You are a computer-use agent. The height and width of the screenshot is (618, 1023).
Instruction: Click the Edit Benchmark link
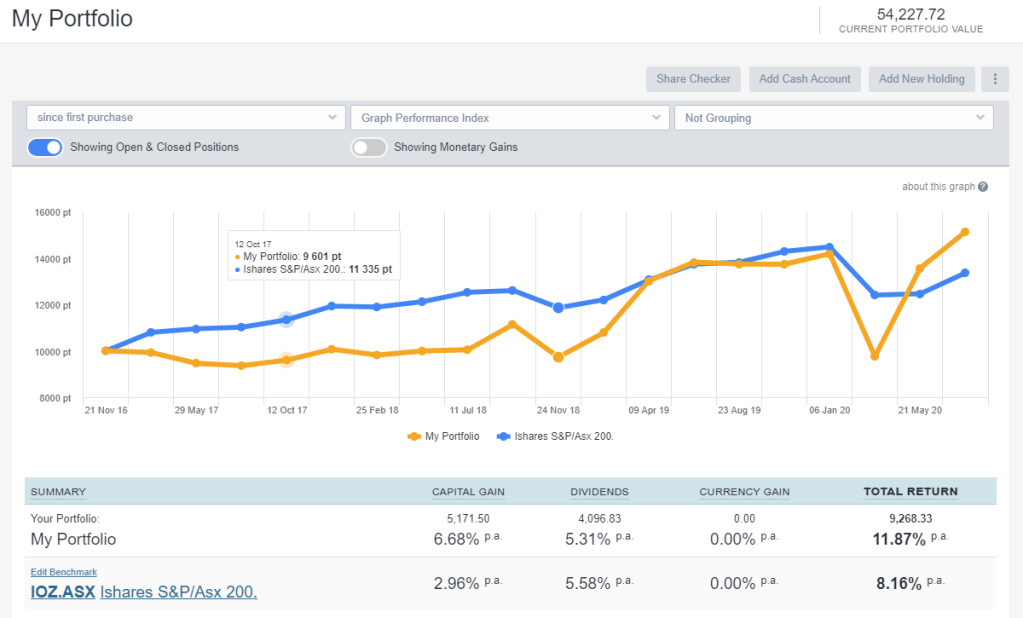coord(64,572)
